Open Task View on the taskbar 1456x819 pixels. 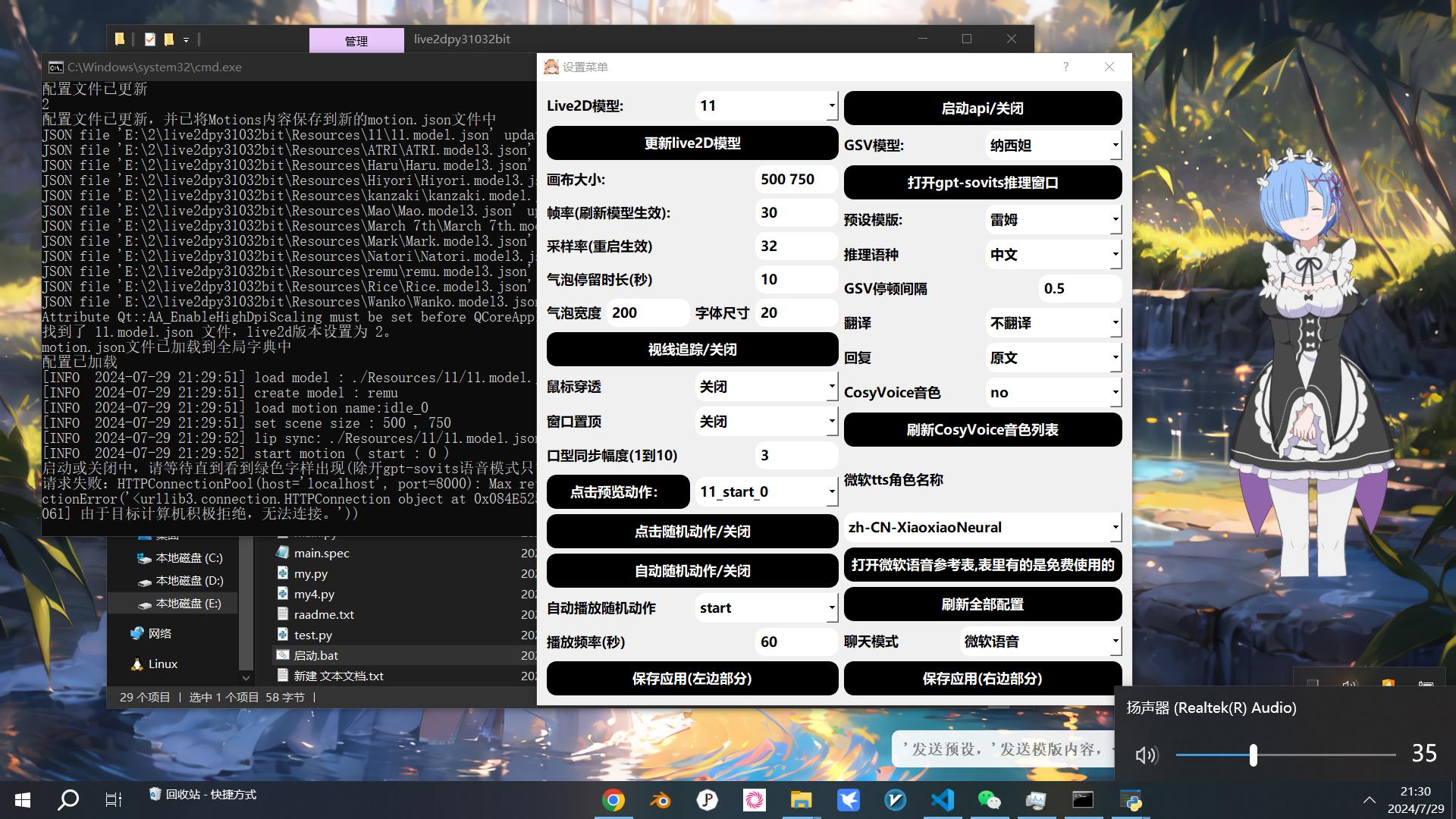114,800
